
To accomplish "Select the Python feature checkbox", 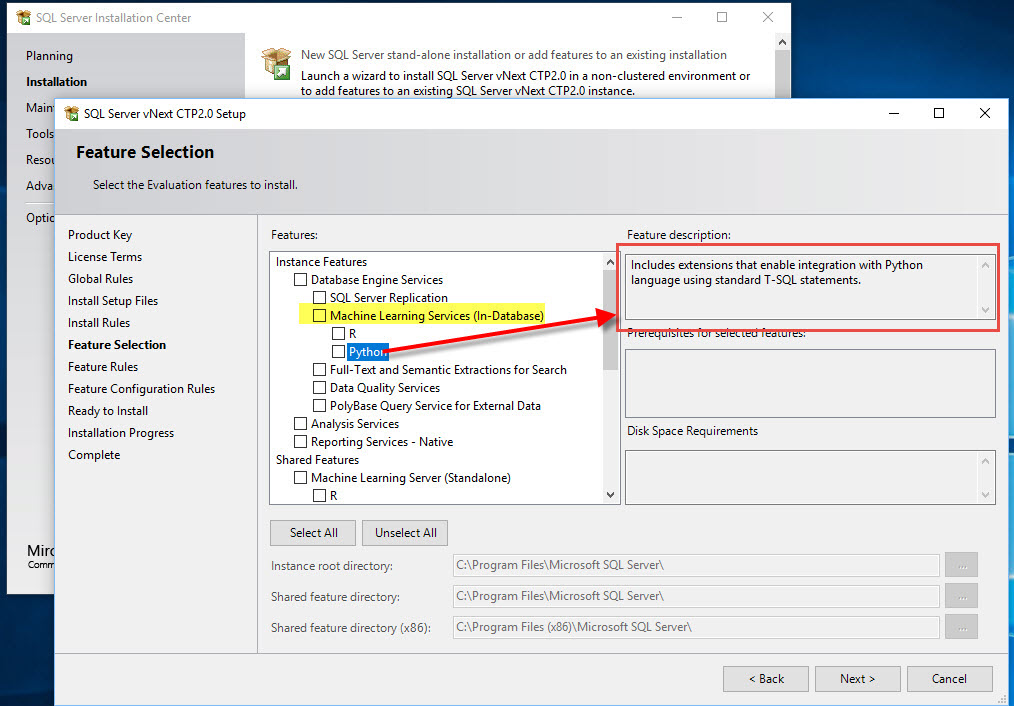I will tap(338, 352).
